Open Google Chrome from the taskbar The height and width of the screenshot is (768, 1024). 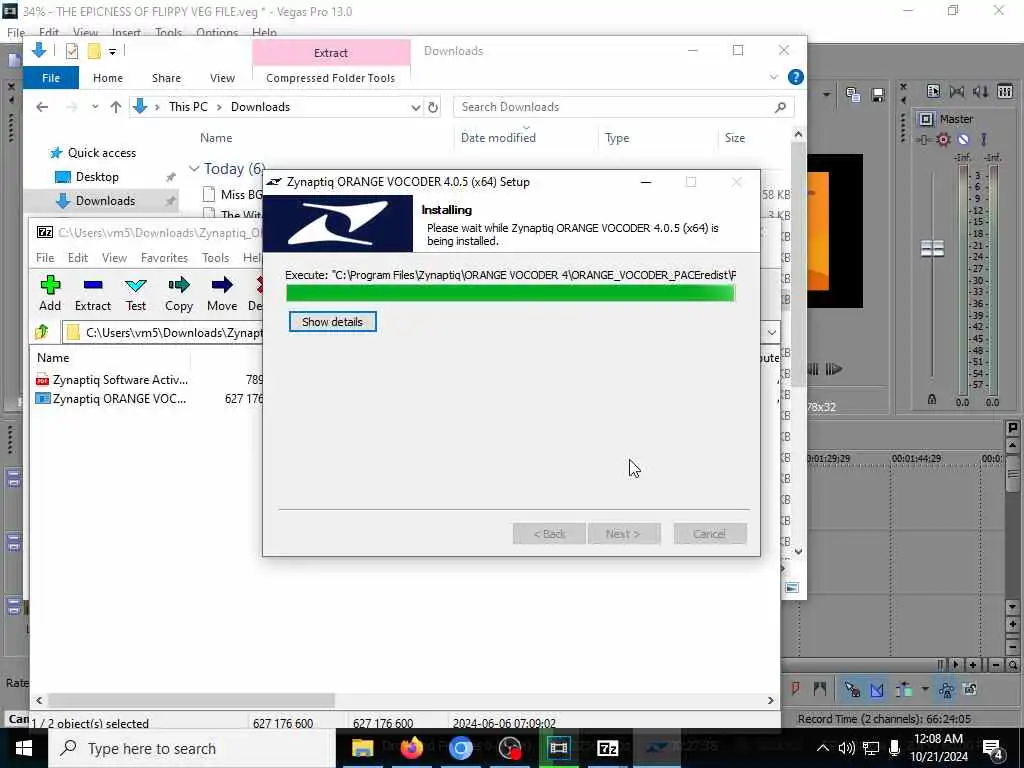click(x=460, y=748)
